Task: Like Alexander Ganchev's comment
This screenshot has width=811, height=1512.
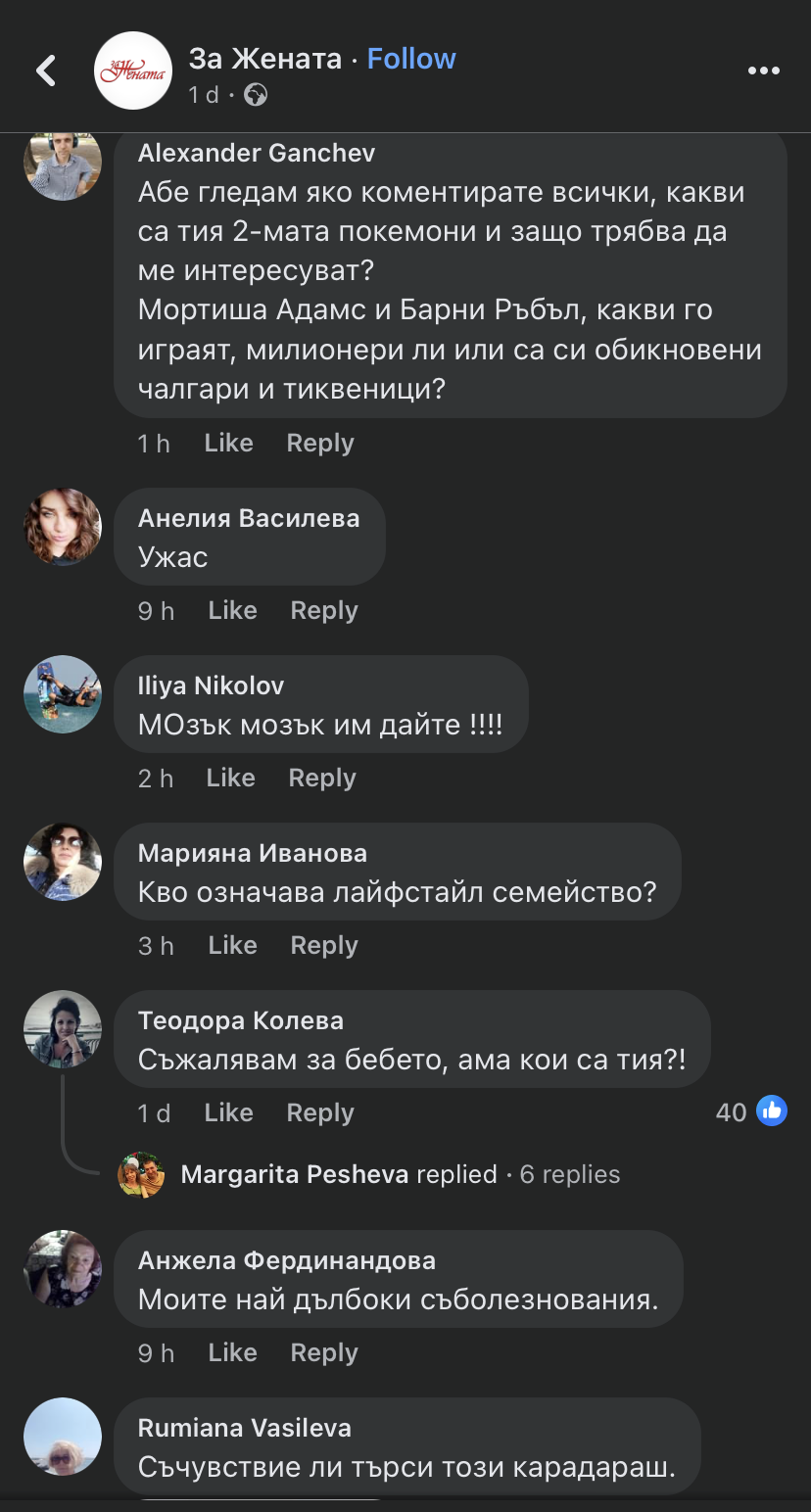Action: point(228,443)
